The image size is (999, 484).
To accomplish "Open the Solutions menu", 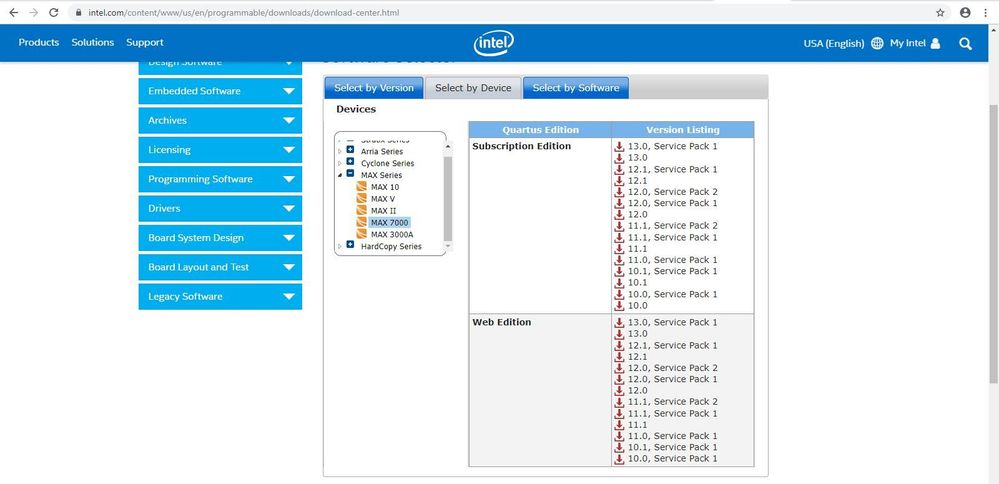I will tap(92, 43).
